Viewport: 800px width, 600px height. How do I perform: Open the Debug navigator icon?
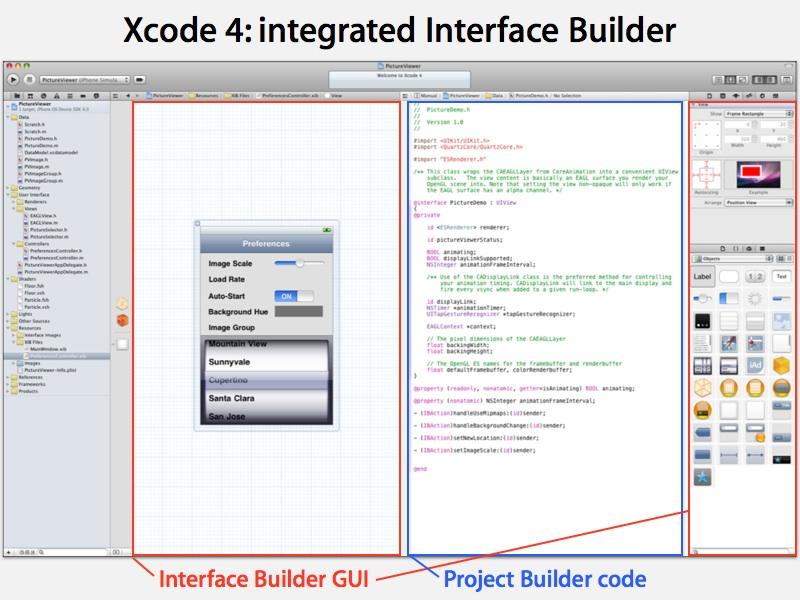tap(70, 96)
